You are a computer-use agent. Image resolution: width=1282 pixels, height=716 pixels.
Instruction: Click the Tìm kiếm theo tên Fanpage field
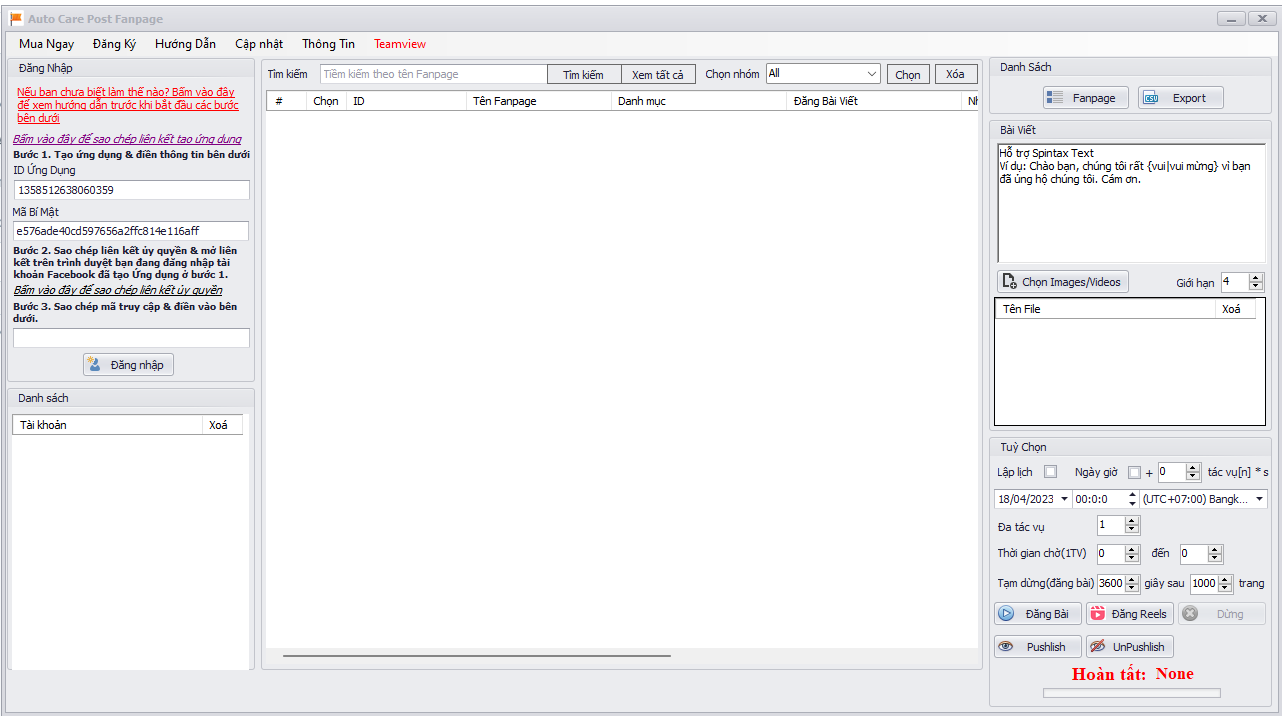[433, 75]
